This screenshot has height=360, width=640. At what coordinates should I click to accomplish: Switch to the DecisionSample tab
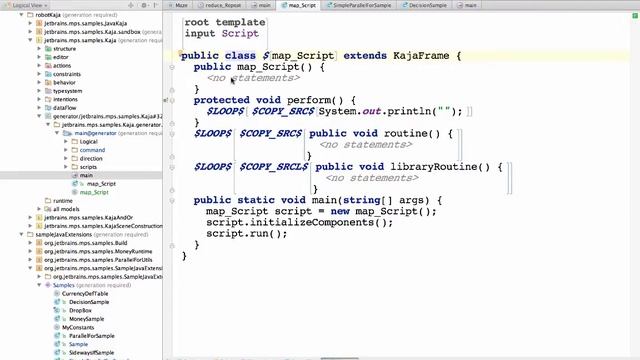coord(424,5)
